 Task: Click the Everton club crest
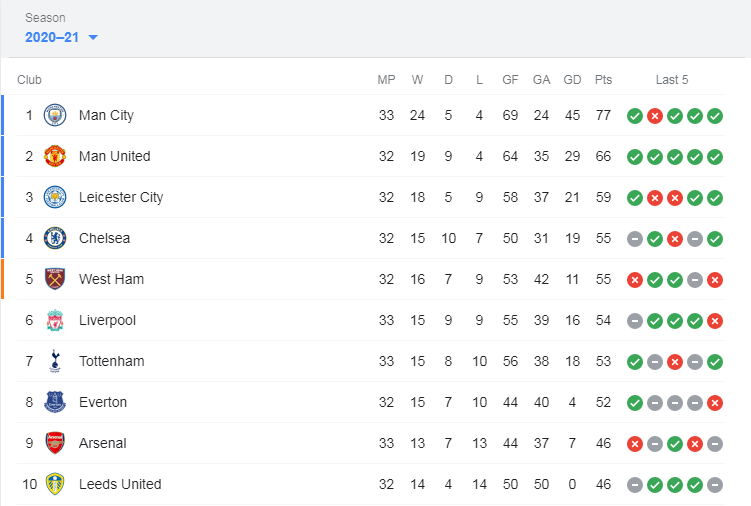(x=55, y=402)
